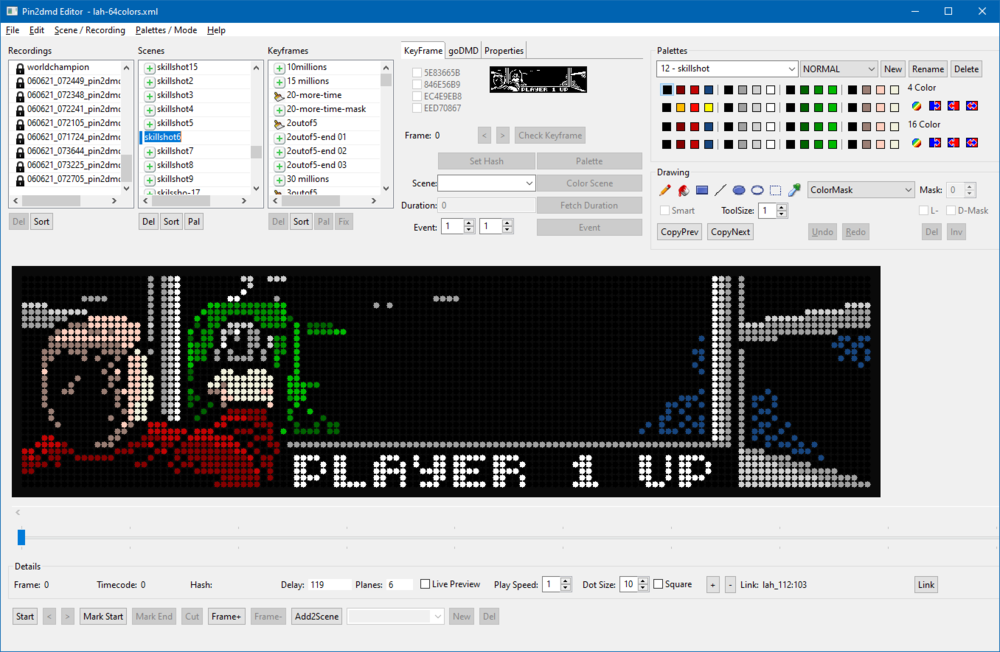Click the plus icon beside 10millions keyframe
Image resolution: width=1000 pixels, height=652 pixels.
tap(279, 68)
